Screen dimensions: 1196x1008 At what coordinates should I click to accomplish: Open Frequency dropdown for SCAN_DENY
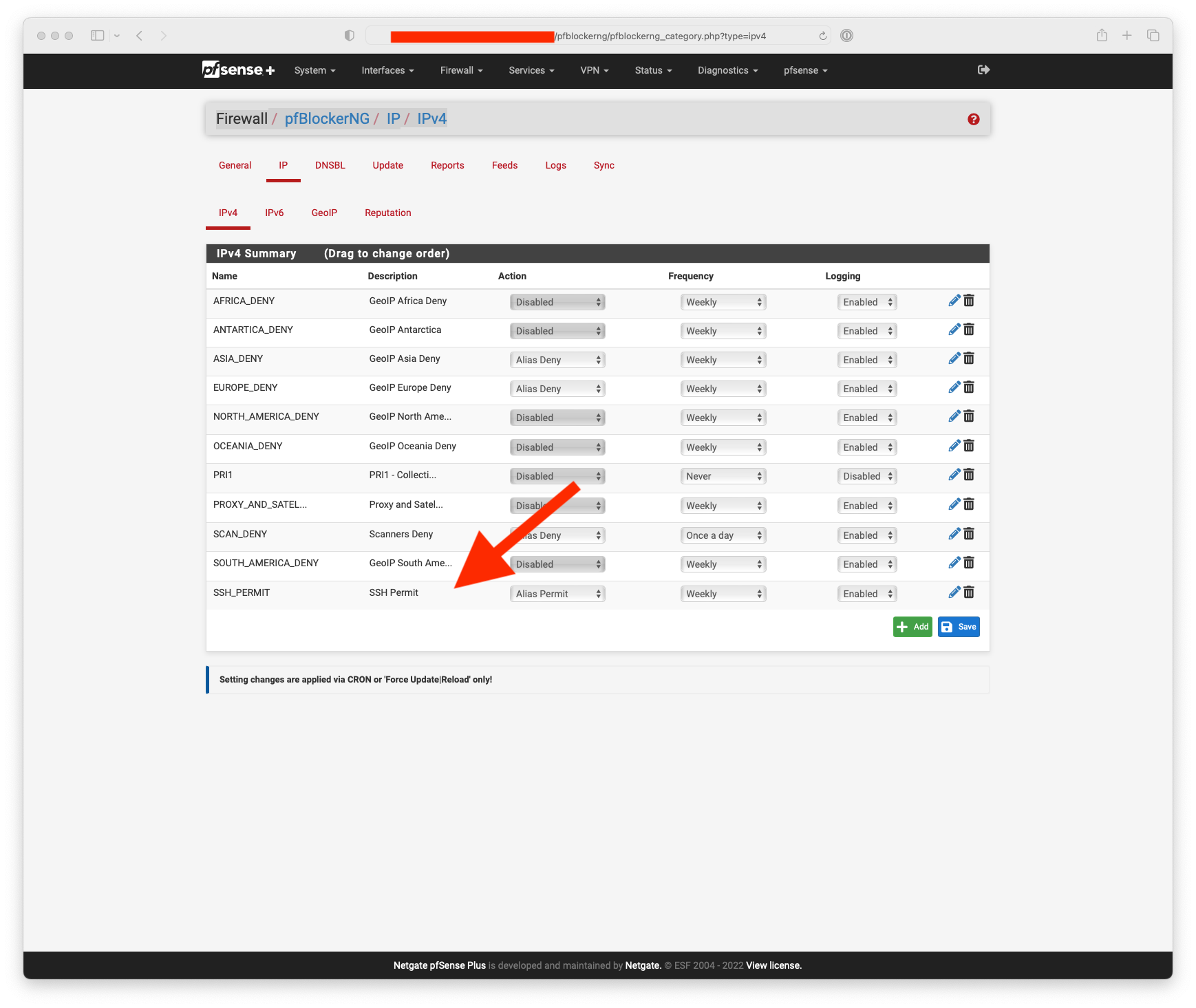(723, 535)
